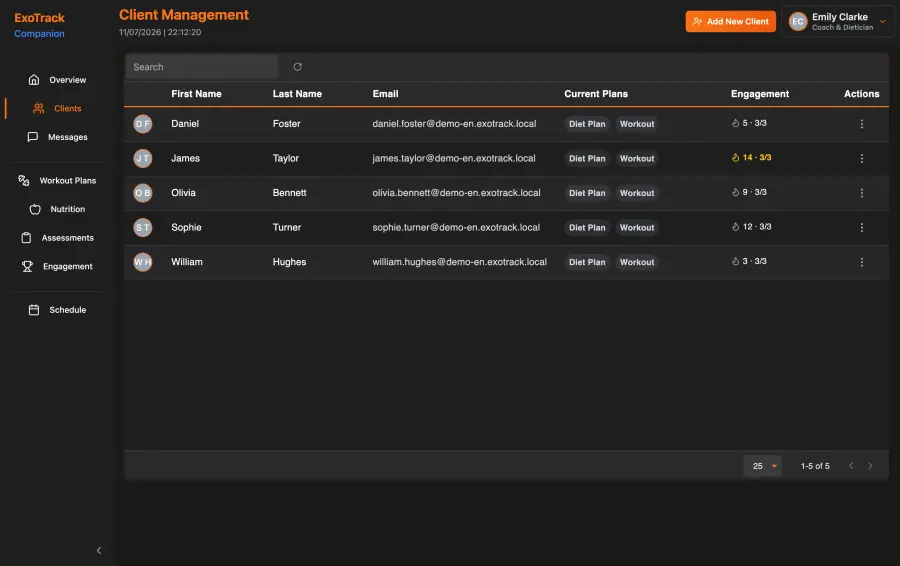Click email james.taylor@demo-en.exotrack.local
Image resolution: width=900 pixels, height=566 pixels.
453,158
